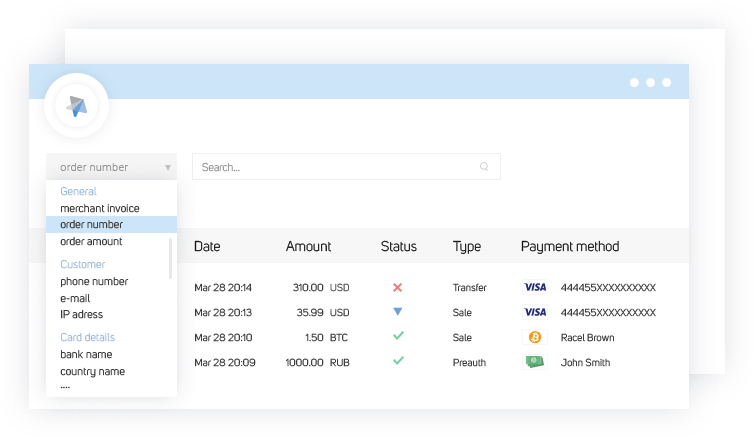Viewport: 754px width, 438px height.
Task: Choose order amount in the dropdown list
Action: click(x=91, y=241)
